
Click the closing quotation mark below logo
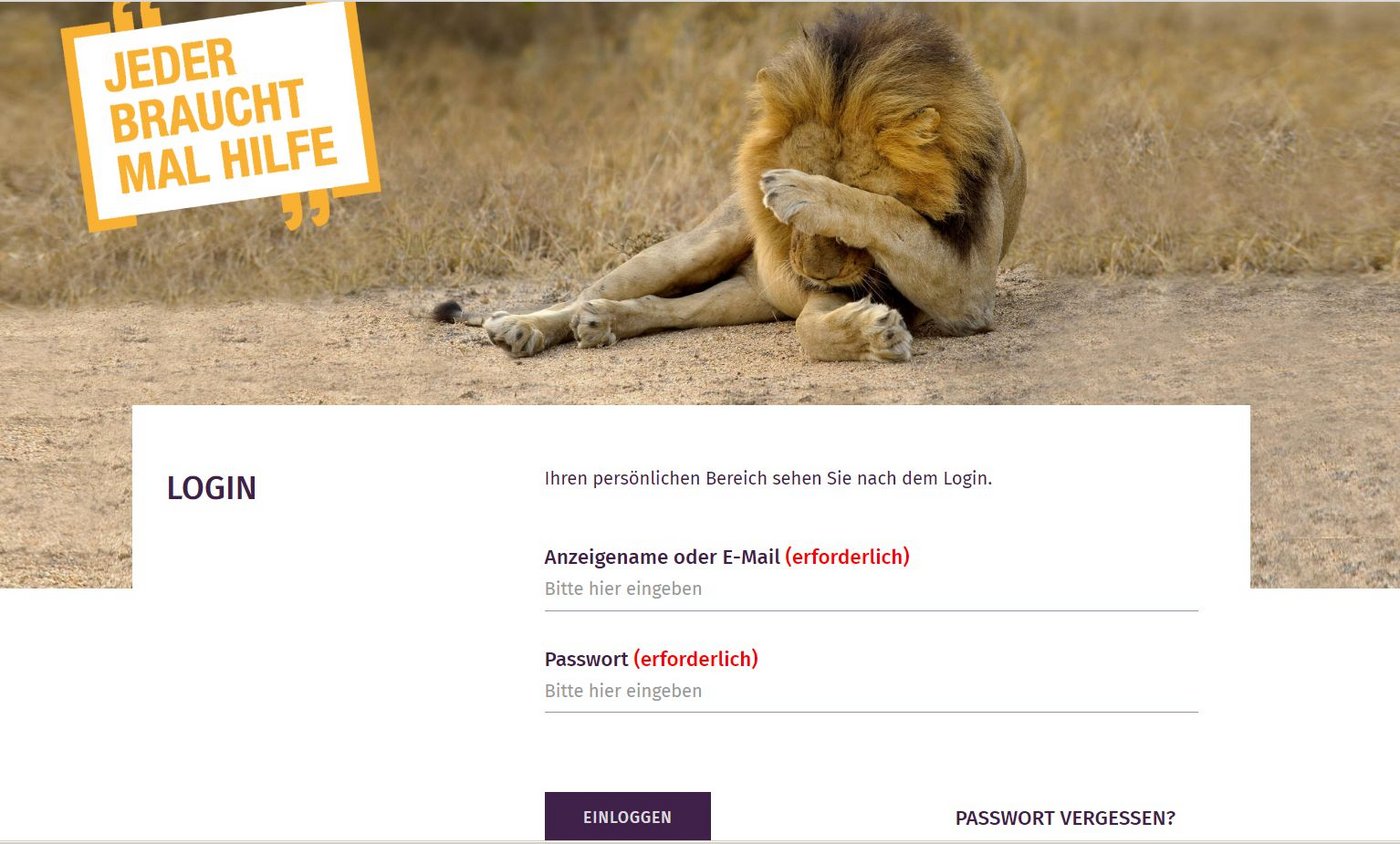(x=305, y=207)
